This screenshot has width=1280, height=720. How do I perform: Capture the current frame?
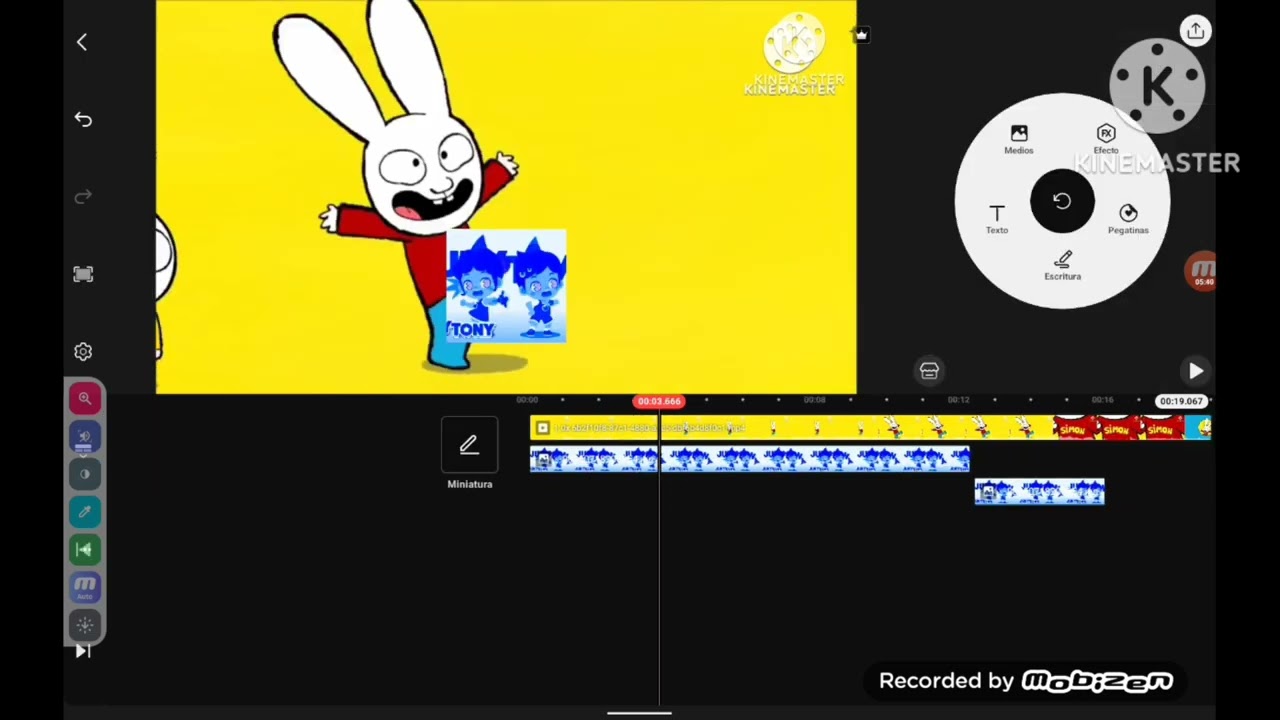pyautogui.click(x=83, y=274)
